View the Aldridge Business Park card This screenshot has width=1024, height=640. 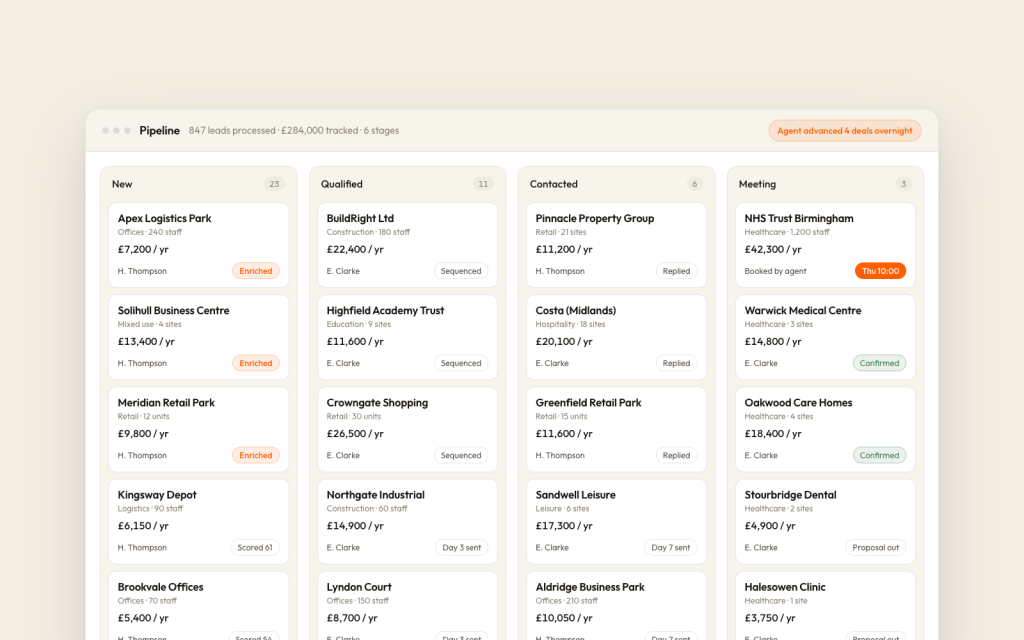[616, 606]
